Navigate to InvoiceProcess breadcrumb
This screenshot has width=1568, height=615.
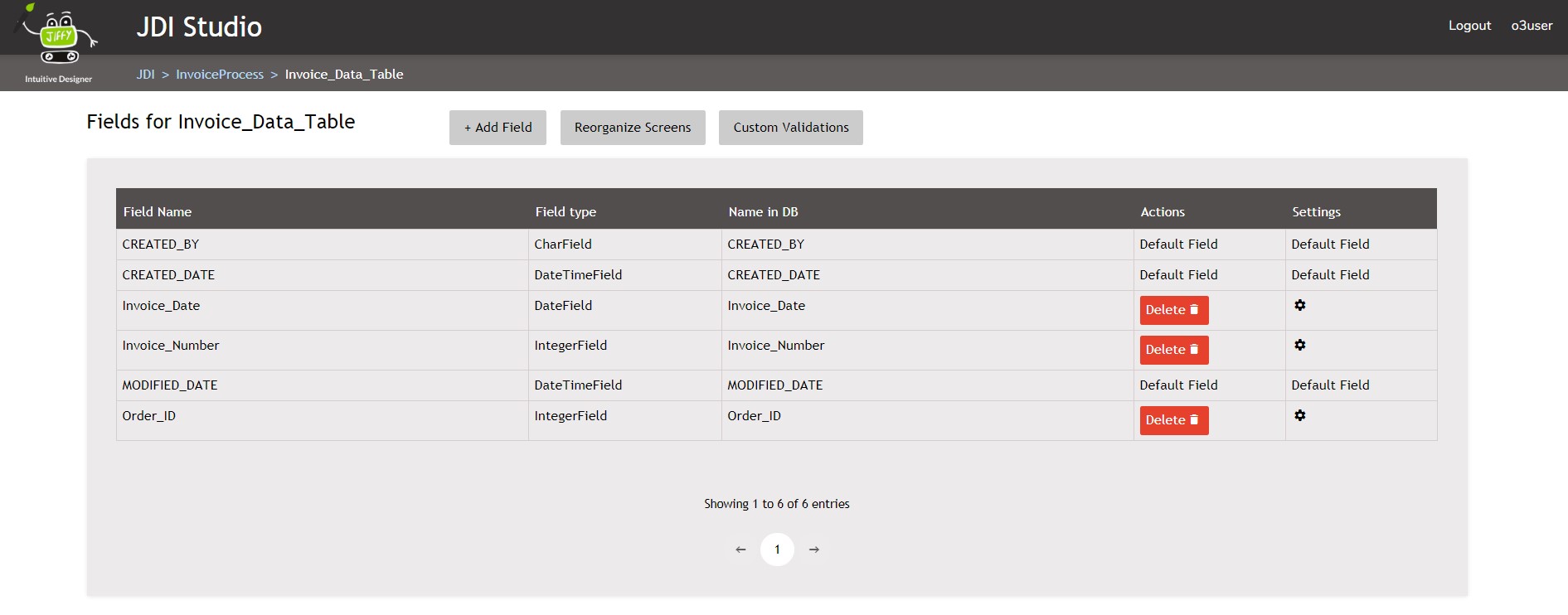point(220,75)
